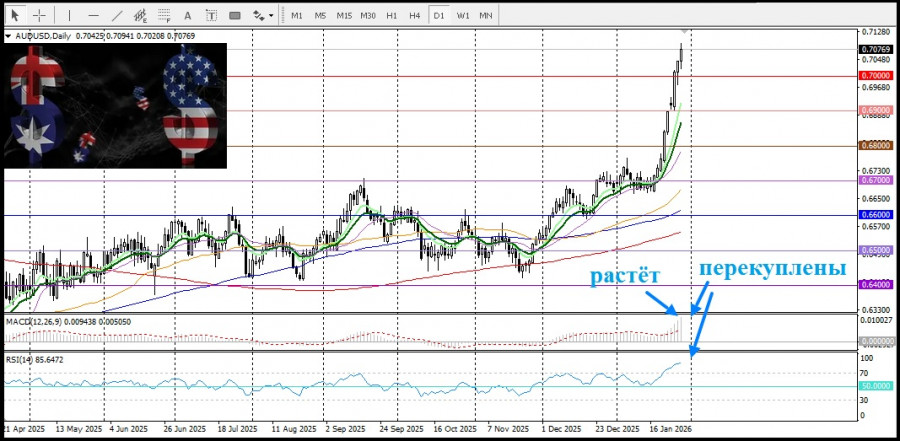
Task: Click the 7 Nov 2025 date label
Action: click(507, 430)
